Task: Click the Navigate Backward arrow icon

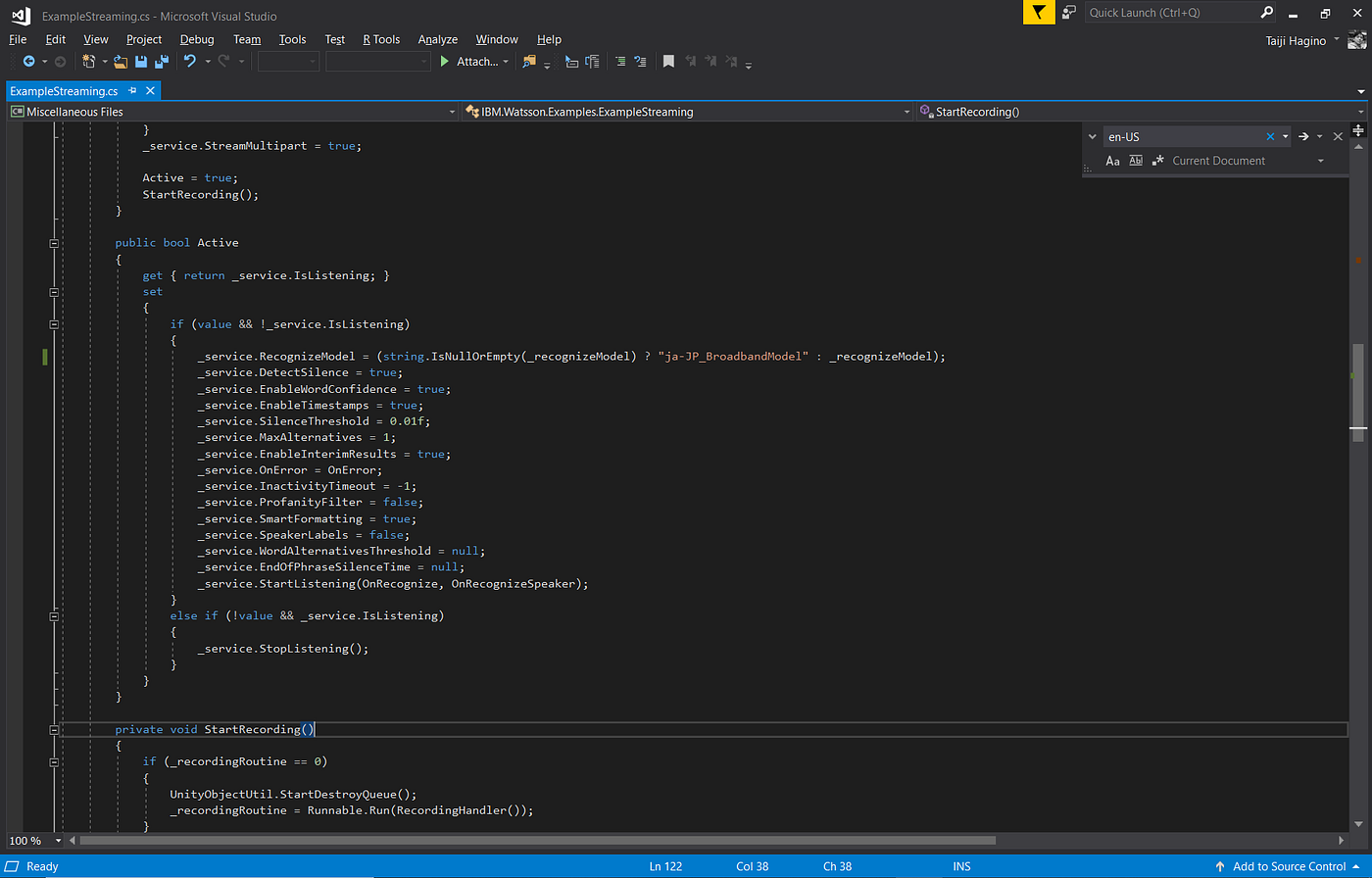Action: [30, 62]
